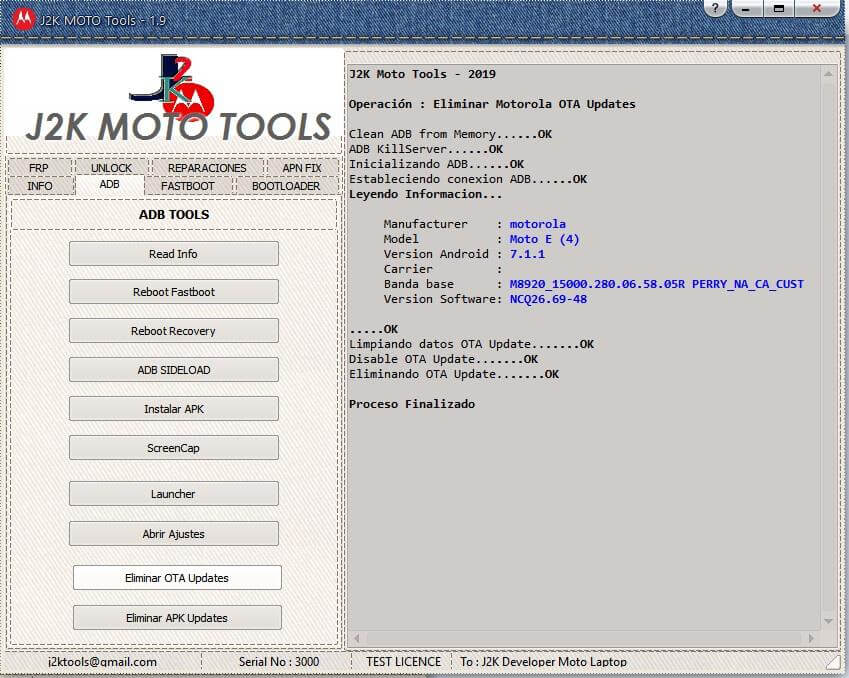The width and height of the screenshot is (849, 678).
Task: Take a capture with ScreenCap button
Action: tap(174, 448)
